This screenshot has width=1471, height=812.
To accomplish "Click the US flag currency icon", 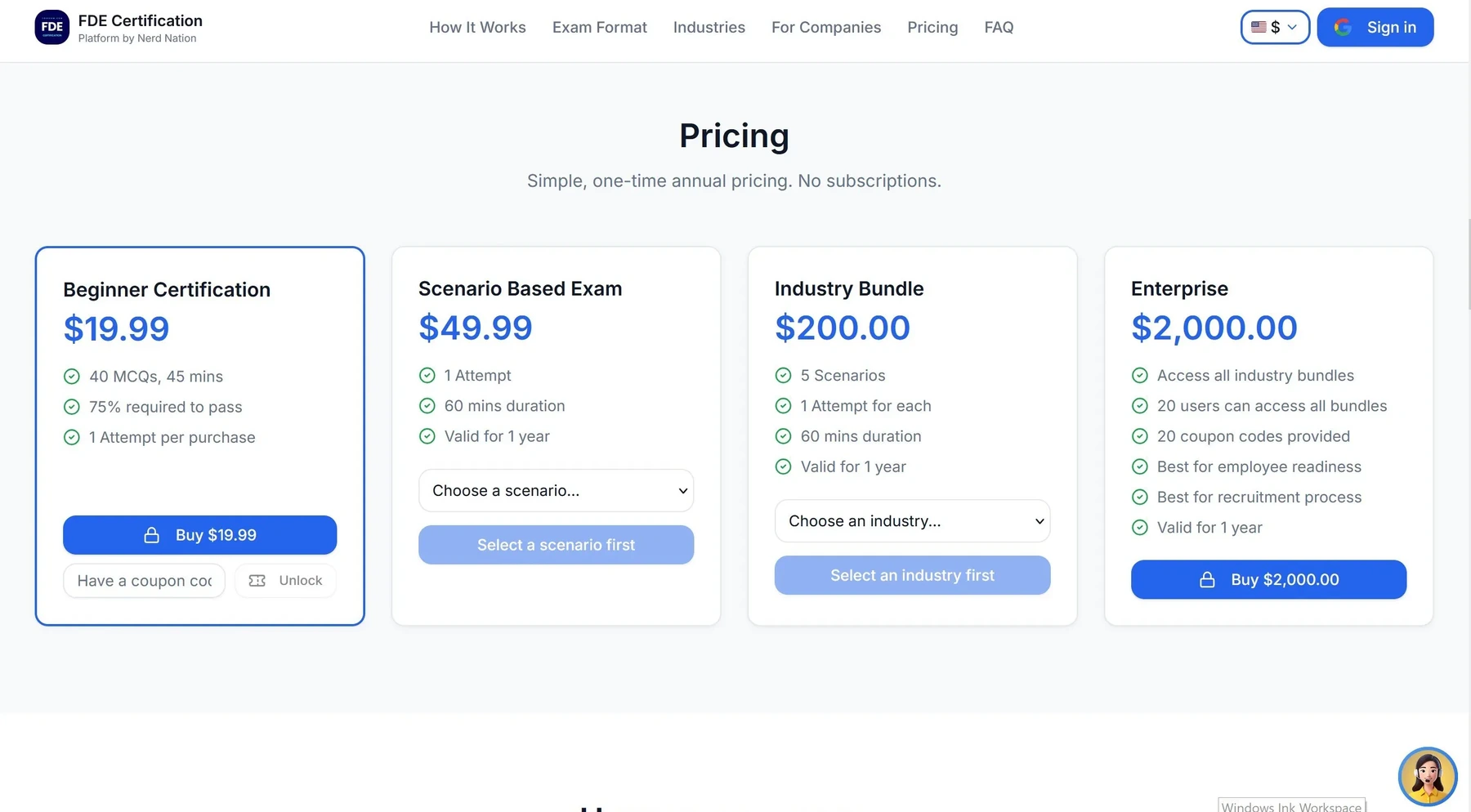I will pos(1259,27).
